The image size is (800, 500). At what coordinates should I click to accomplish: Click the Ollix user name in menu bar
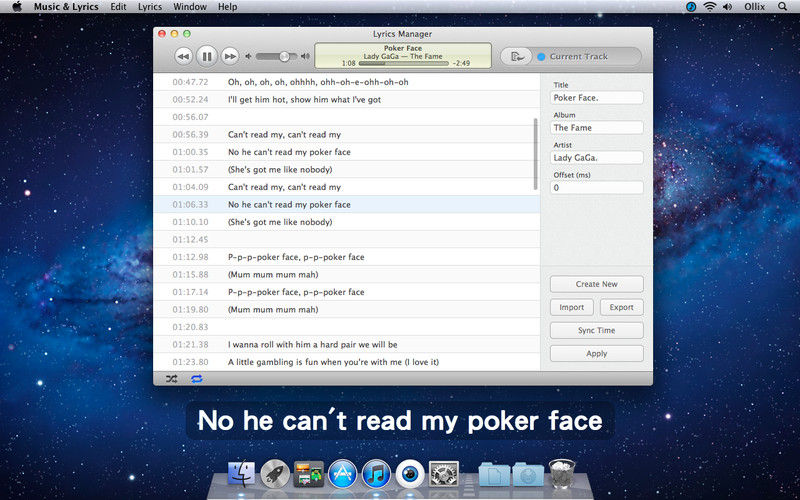click(755, 7)
